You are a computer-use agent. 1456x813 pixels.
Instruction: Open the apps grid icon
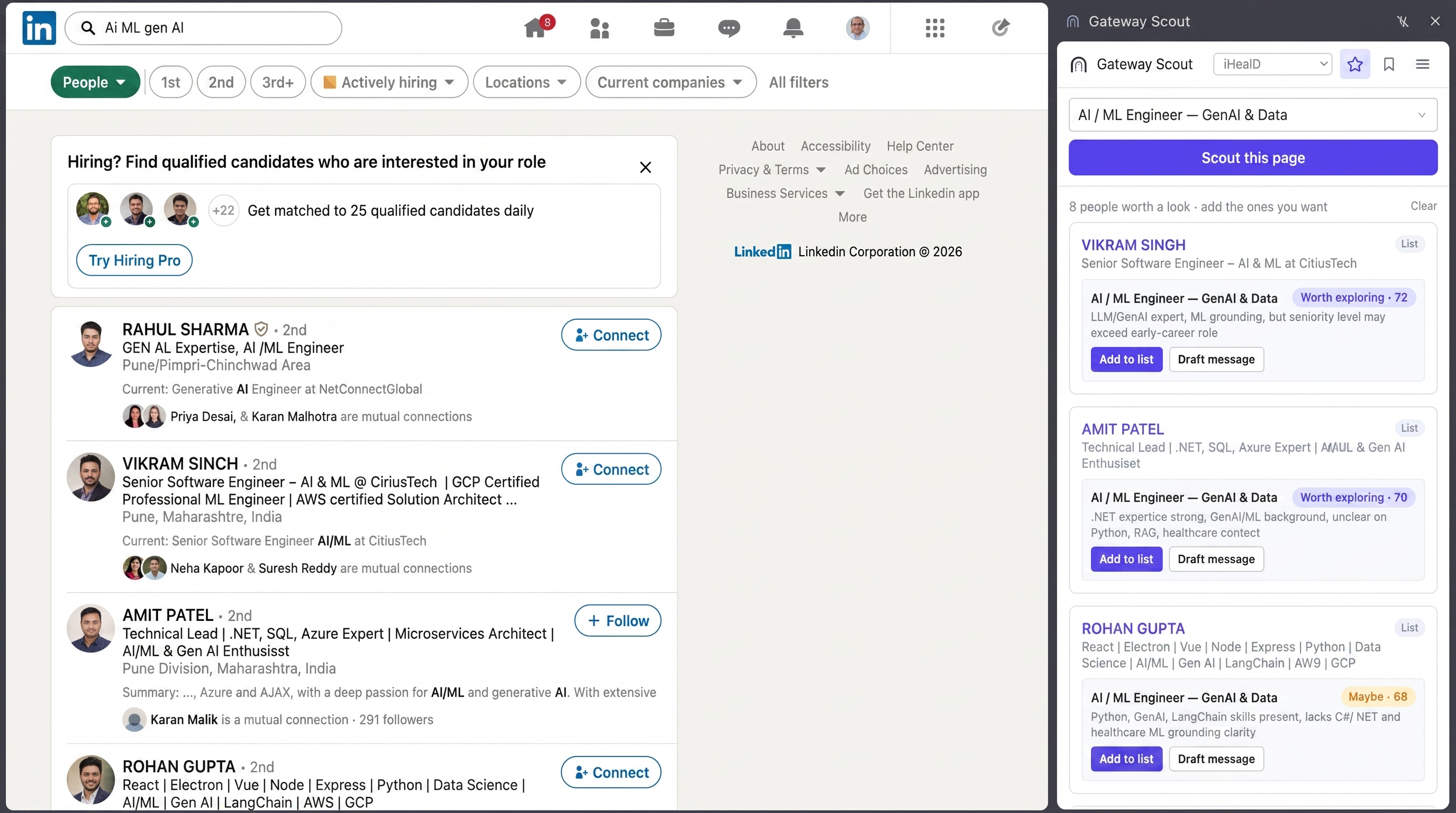pyautogui.click(x=935, y=28)
